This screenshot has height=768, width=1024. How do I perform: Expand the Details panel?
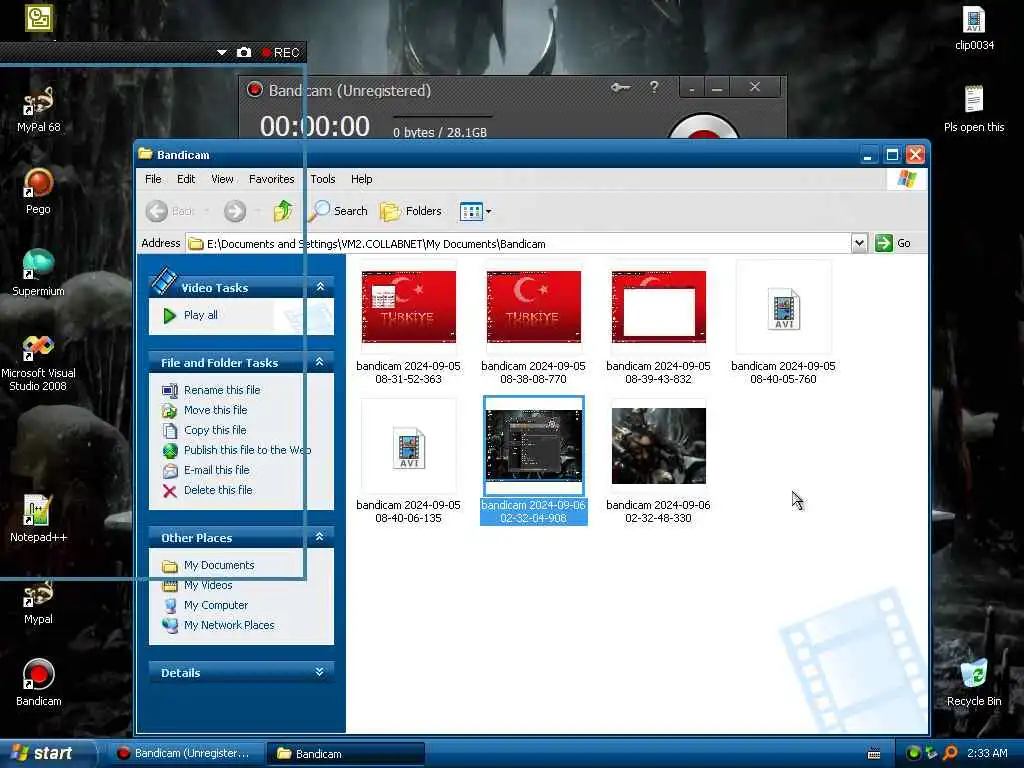click(x=319, y=672)
